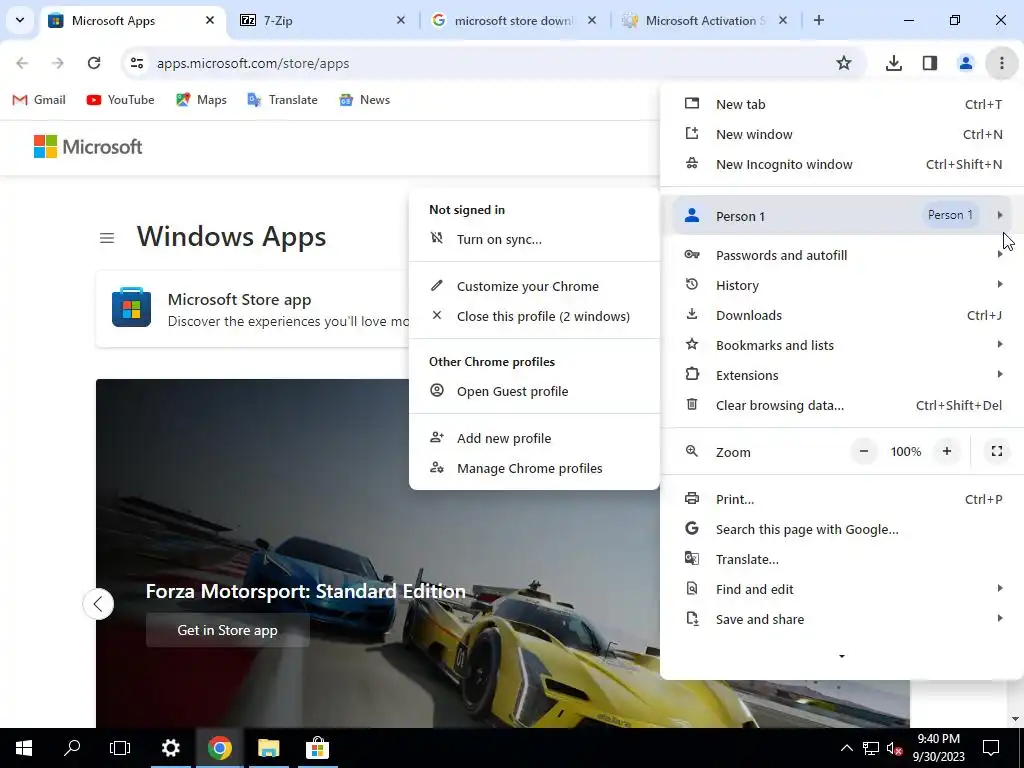The width and height of the screenshot is (1024, 768).
Task: Select New Incognito window
Action: pos(842,165)
